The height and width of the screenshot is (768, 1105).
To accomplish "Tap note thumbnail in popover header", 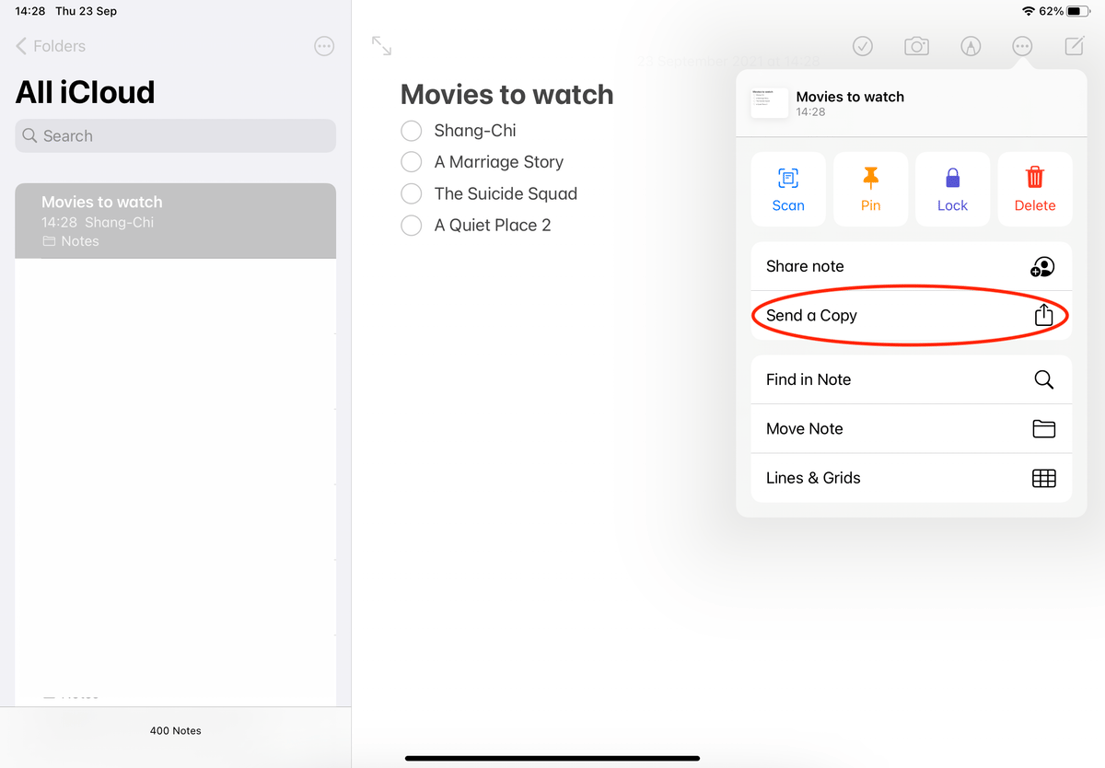I will click(x=770, y=104).
